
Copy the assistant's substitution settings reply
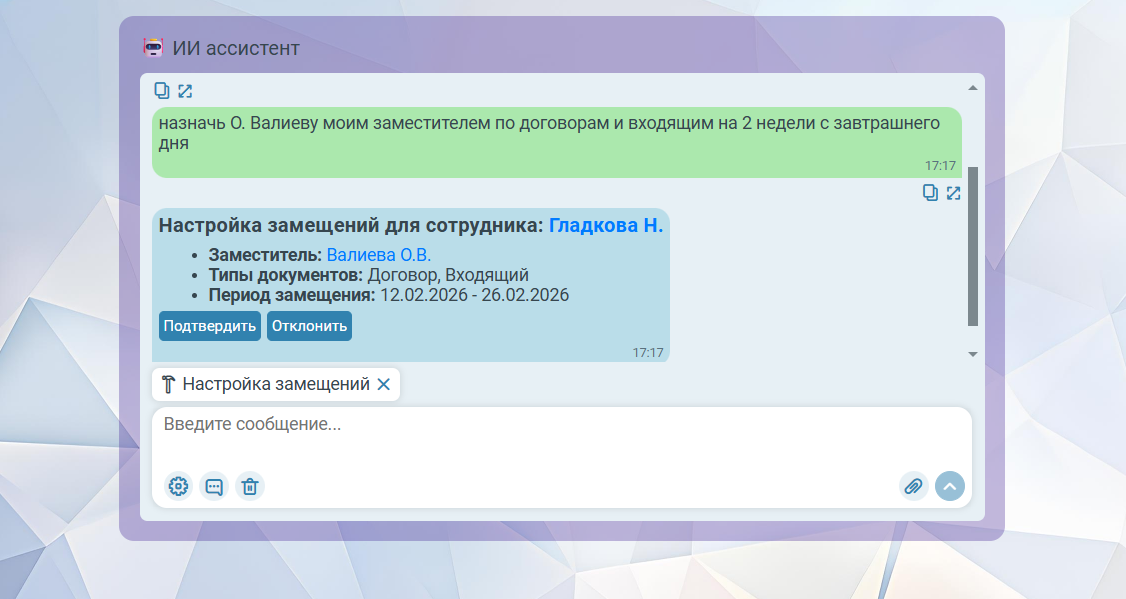930,193
